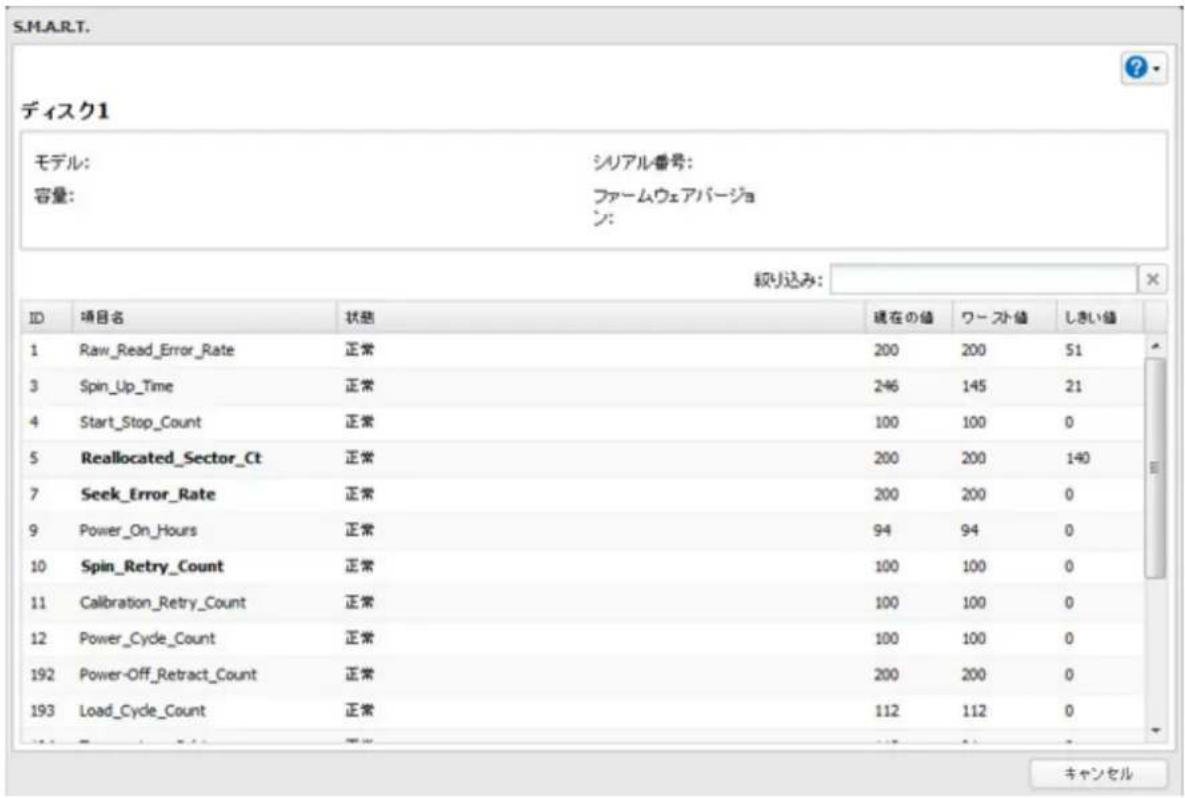Screen dimensions: 1185x798
Task: Click the scrollbar down arrow
Action: [x=1156, y=730]
